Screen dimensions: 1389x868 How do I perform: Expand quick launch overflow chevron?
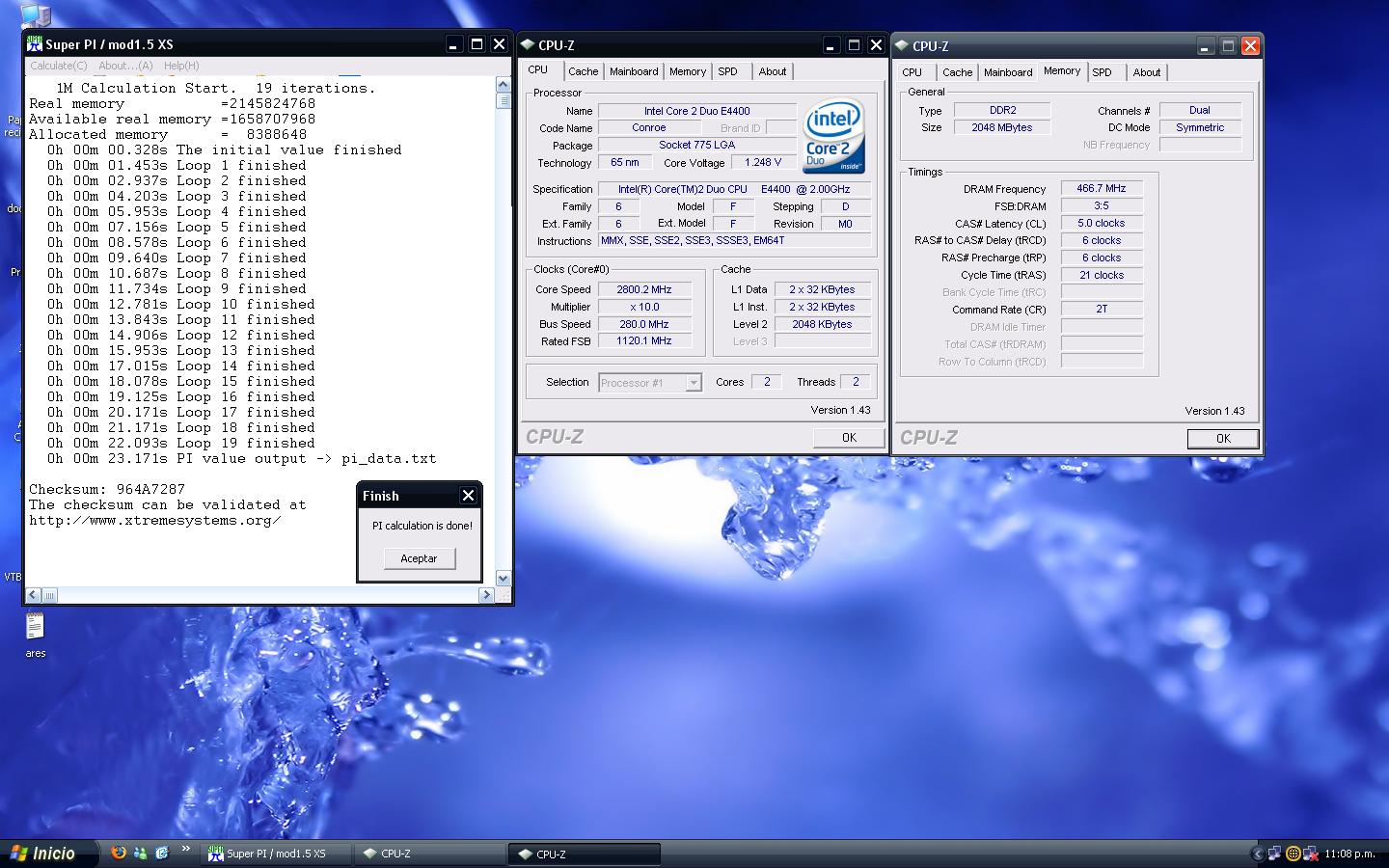(185, 850)
